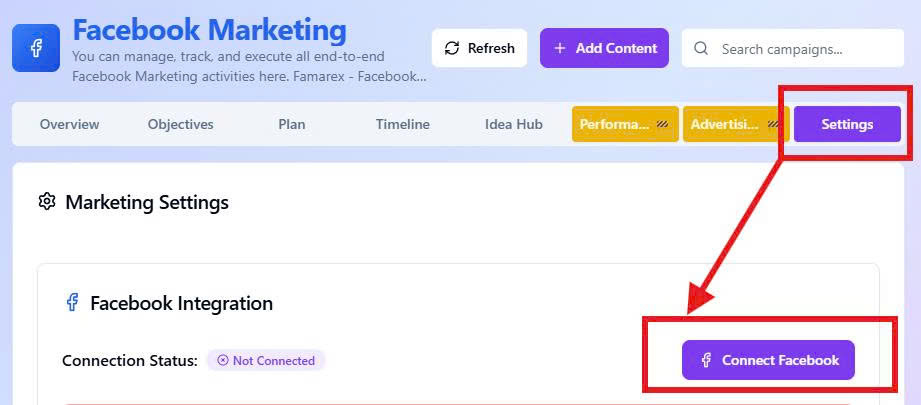Switch to the Objectives tab
The image size is (921, 405).
181,125
